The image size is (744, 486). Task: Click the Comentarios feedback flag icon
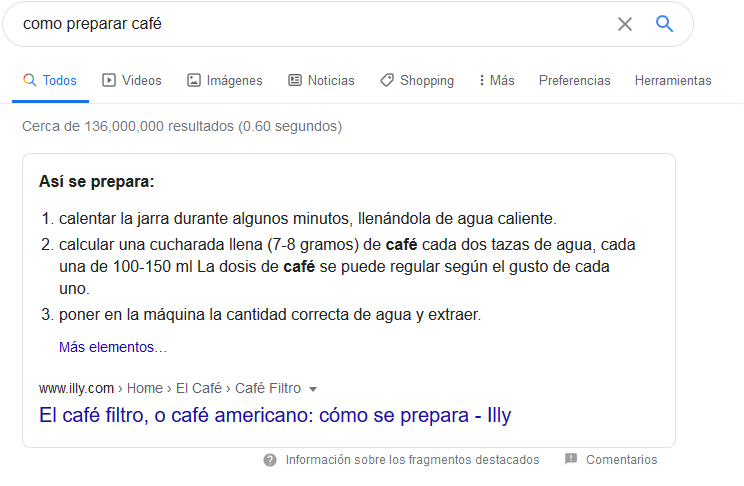coord(571,460)
